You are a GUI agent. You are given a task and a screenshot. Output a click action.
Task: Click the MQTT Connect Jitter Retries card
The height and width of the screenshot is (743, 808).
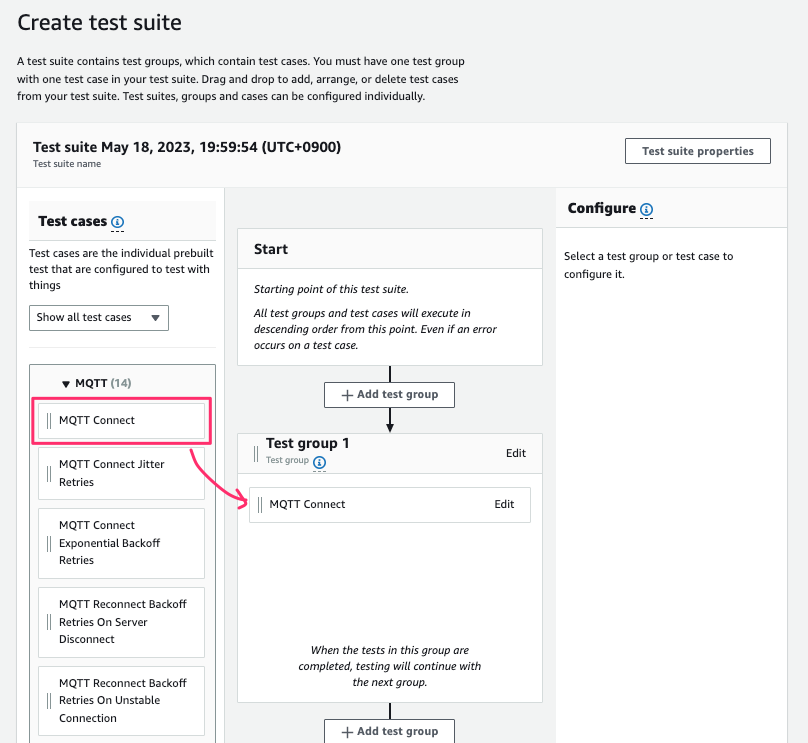(x=121, y=472)
